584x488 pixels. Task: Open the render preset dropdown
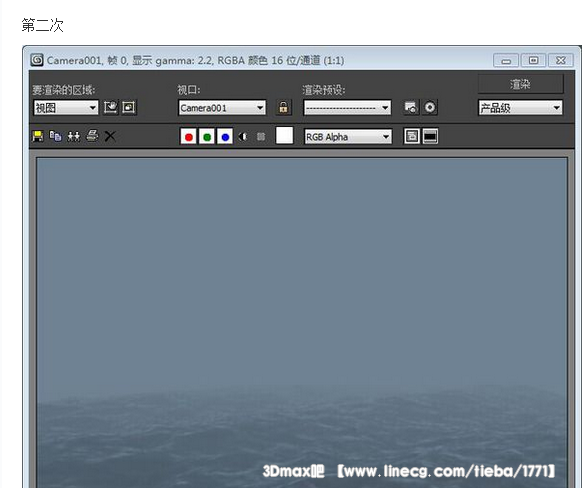pos(347,108)
